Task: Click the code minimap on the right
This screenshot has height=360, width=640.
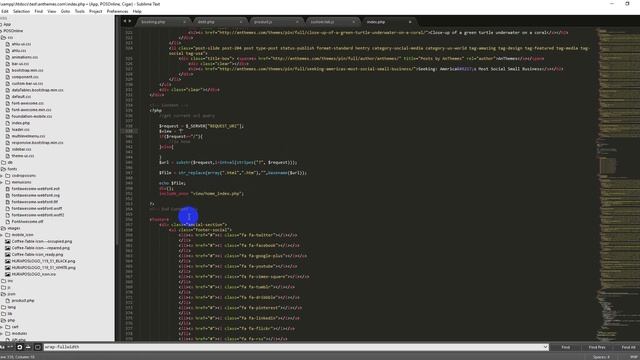Action: coord(617,184)
